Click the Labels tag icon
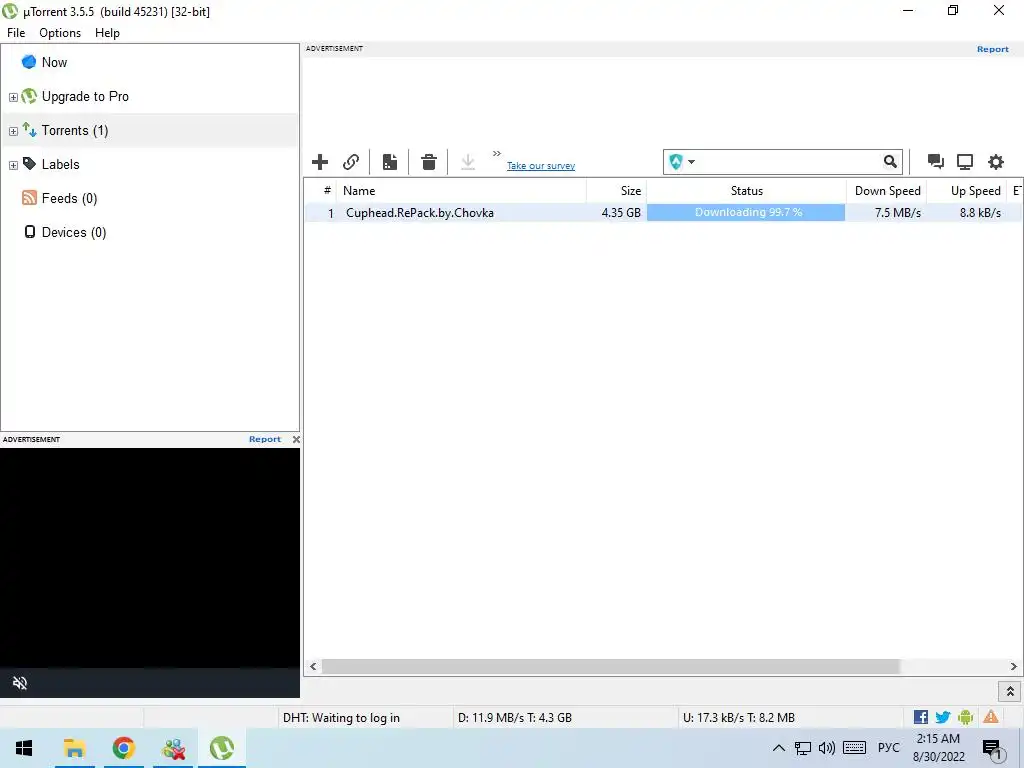1024x768 pixels. (29, 163)
